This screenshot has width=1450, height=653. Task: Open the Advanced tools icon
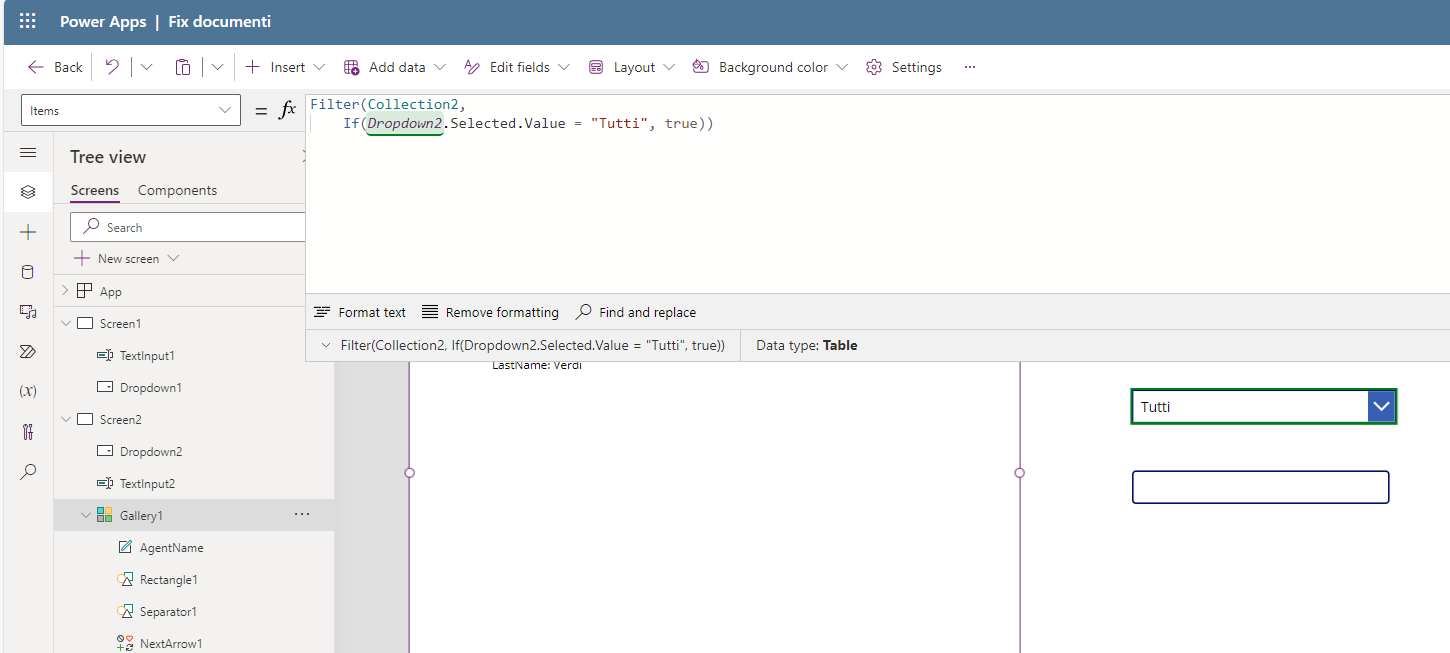click(x=28, y=431)
